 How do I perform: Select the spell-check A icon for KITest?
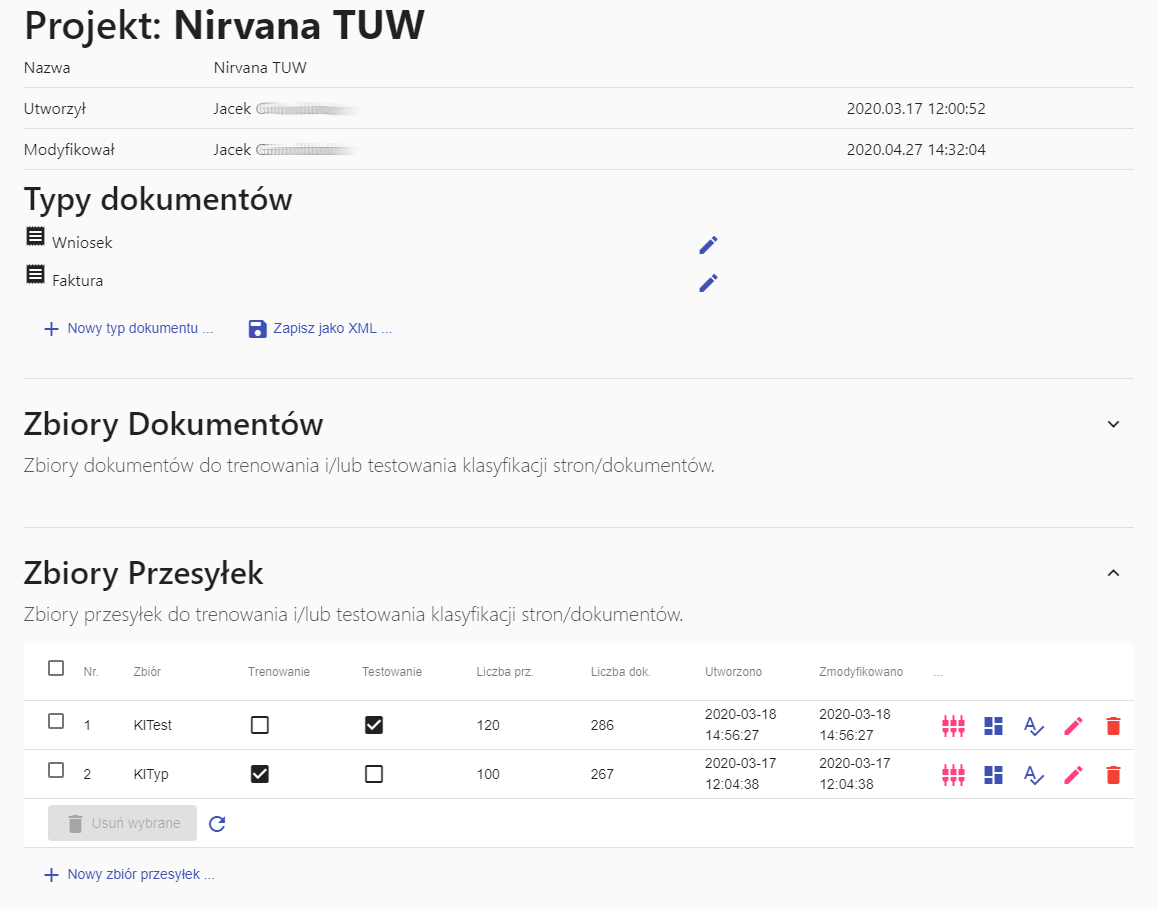[1033, 726]
